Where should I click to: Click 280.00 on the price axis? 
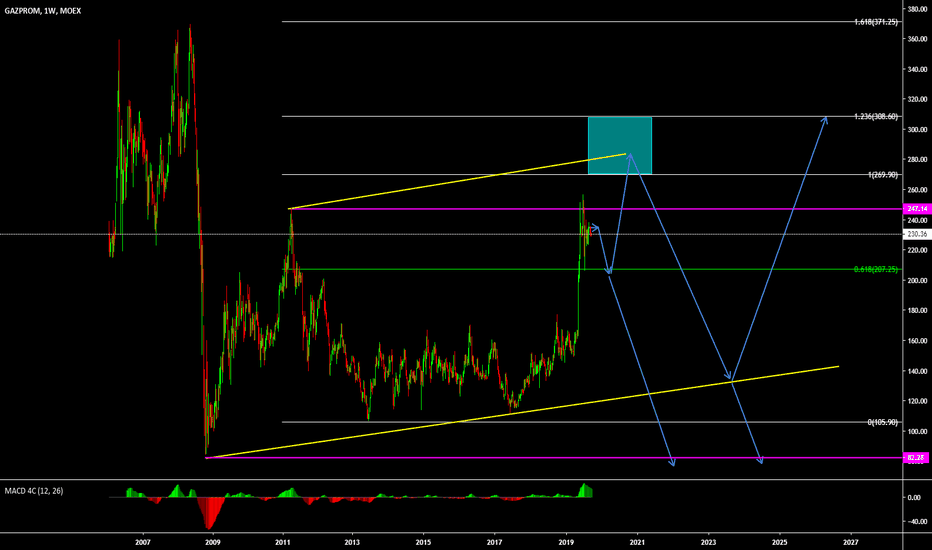[x=918, y=159]
